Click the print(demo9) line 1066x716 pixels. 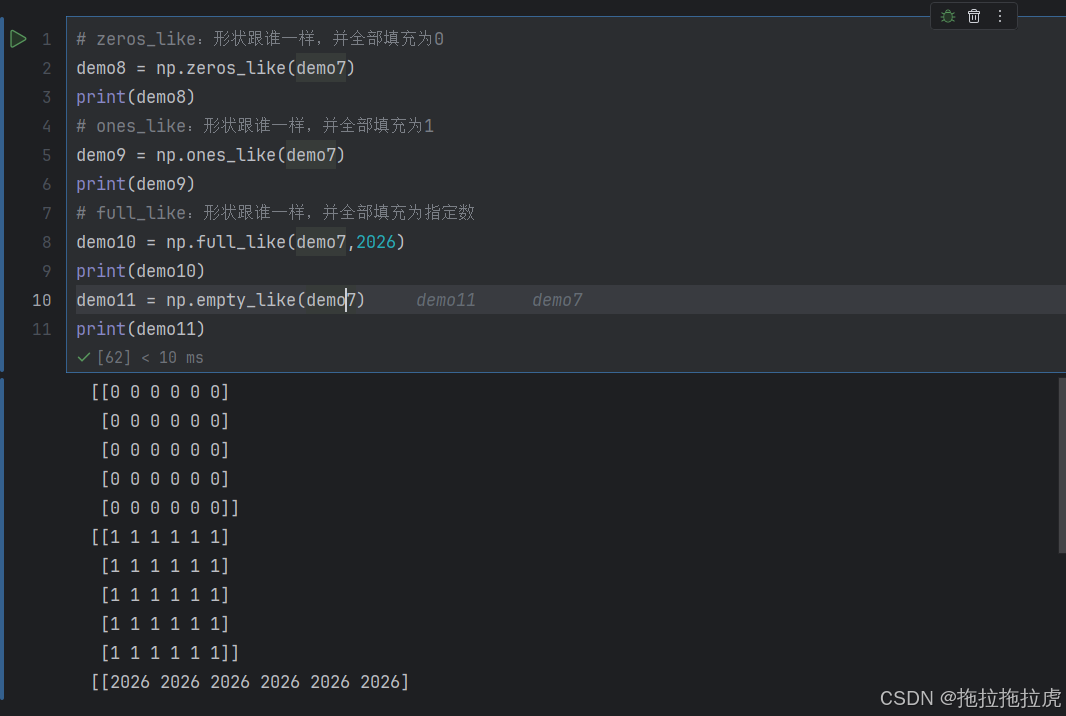(x=135, y=184)
